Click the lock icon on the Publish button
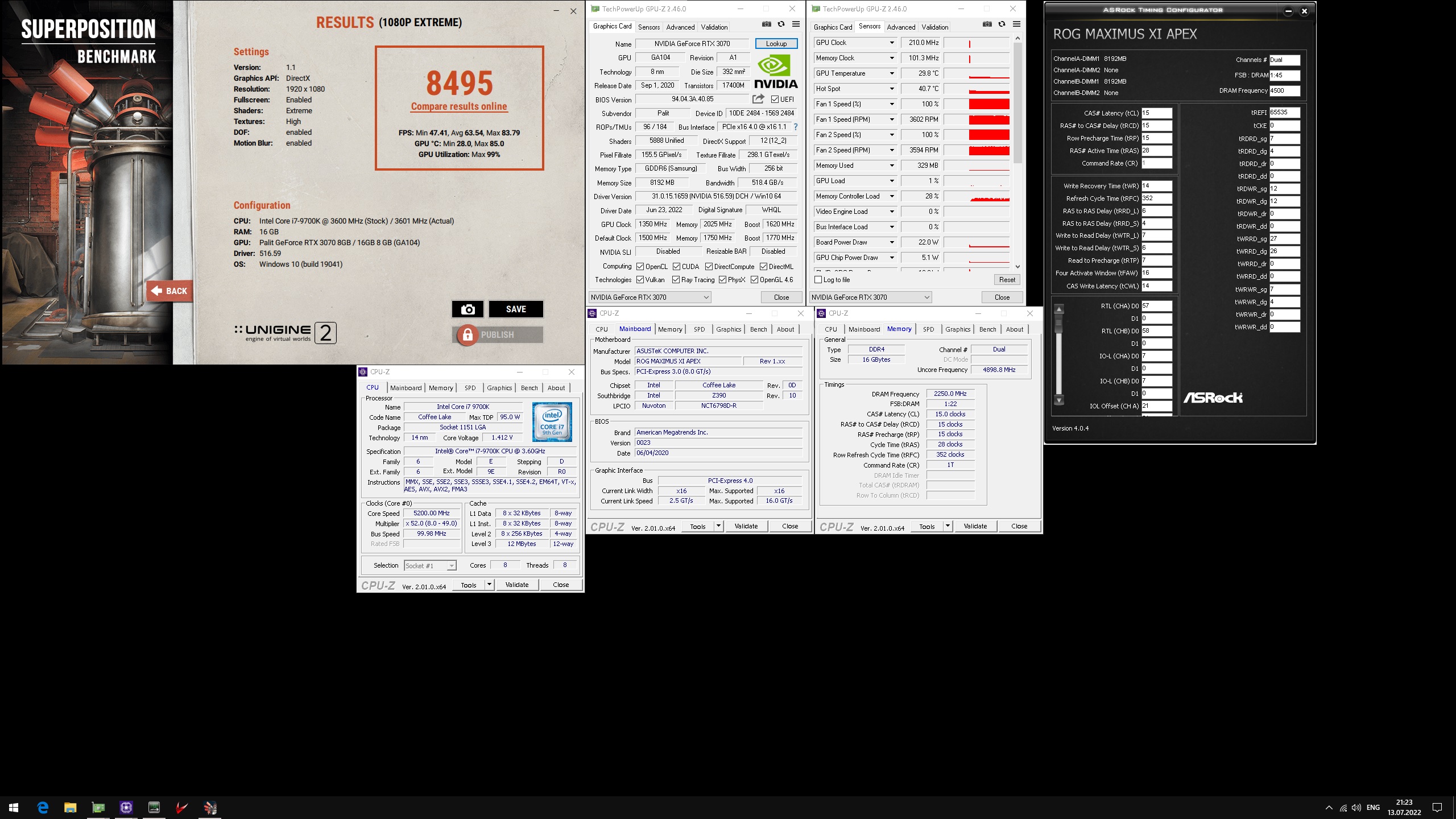Image resolution: width=1456 pixels, height=819 pixels. pos(468,335)
